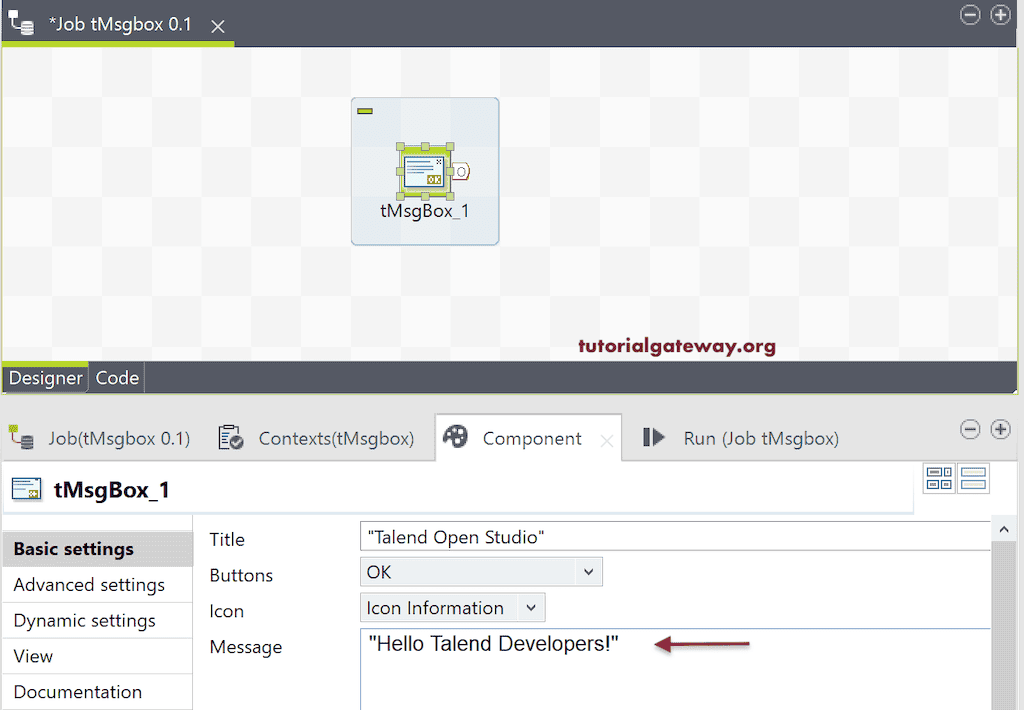Close the Job tMsgbox 0.1 editor tab
Screen dimensions: 1024x710
[217, 26]
